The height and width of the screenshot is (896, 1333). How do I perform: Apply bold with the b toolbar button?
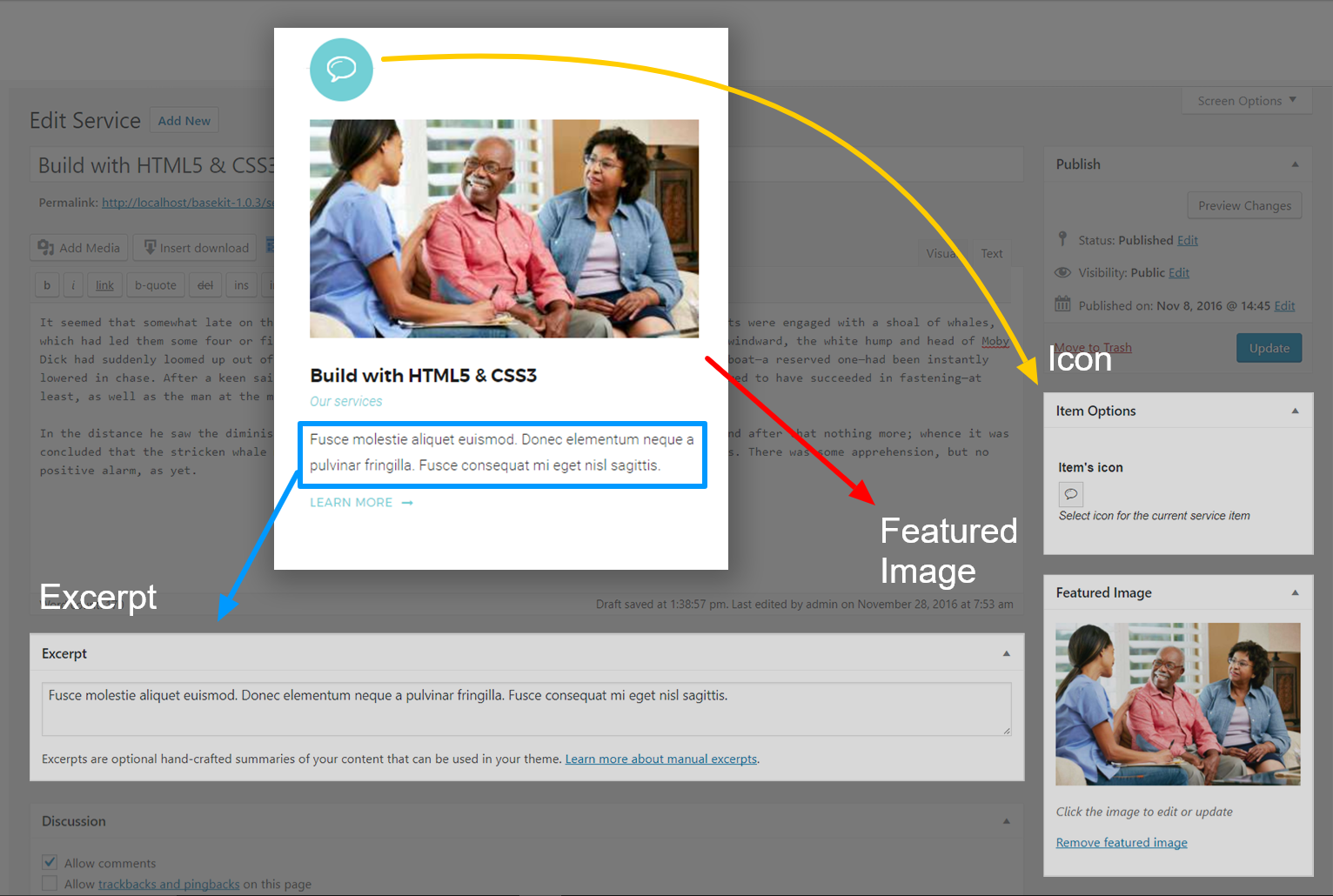tap(47, 285)
